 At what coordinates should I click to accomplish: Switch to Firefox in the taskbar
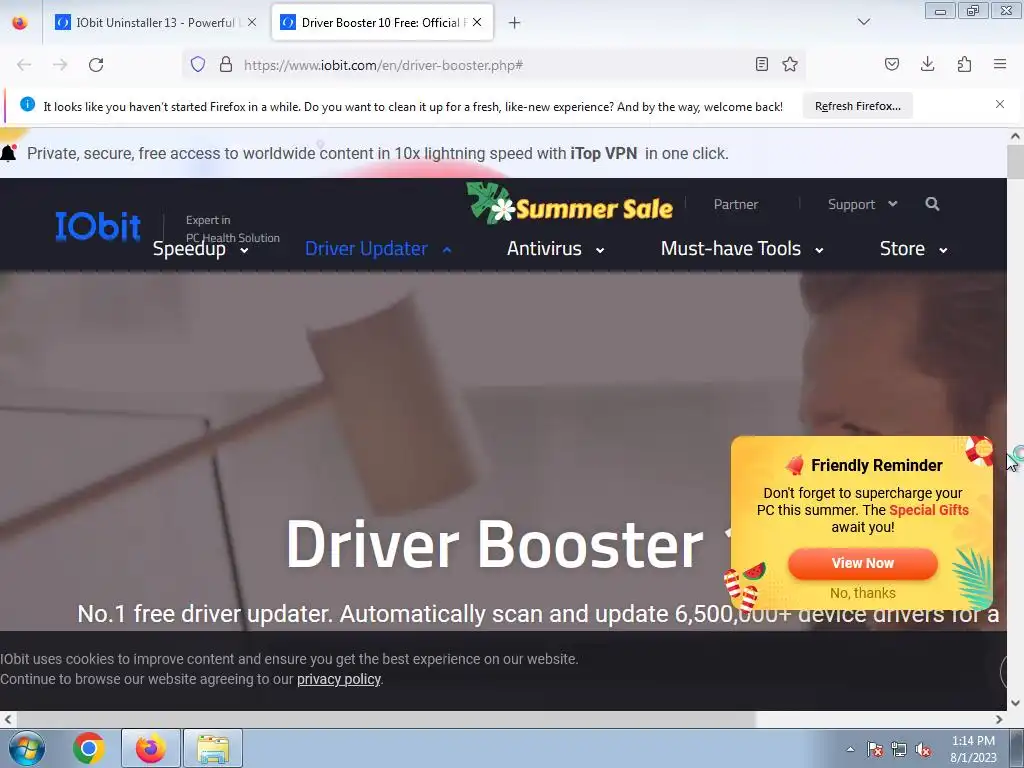pos(151,748)
